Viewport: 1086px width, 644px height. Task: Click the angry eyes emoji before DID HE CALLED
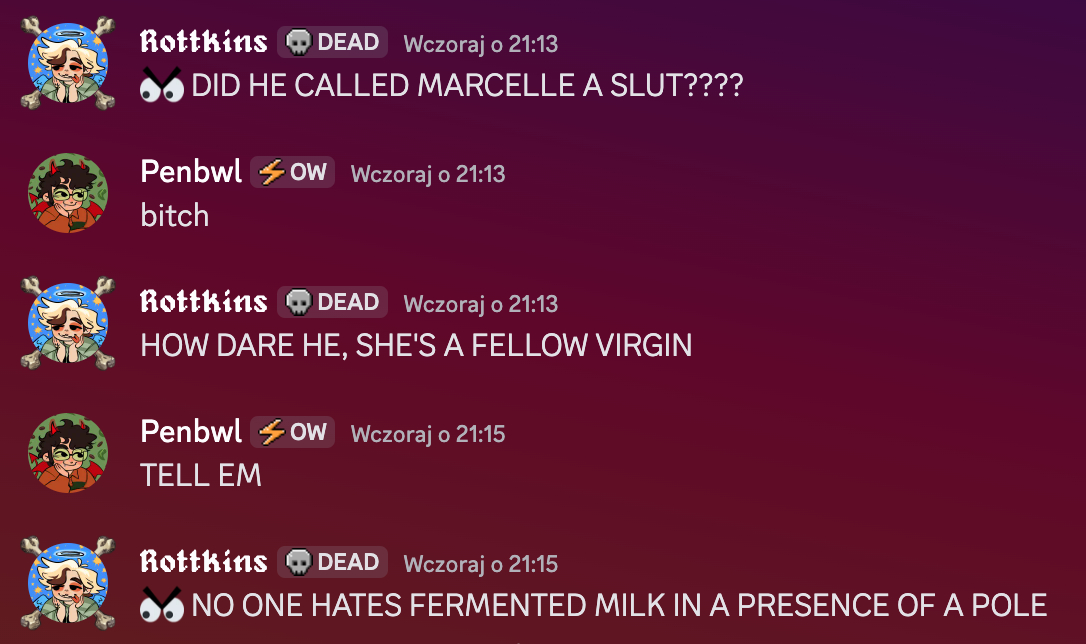coord(162,85)
